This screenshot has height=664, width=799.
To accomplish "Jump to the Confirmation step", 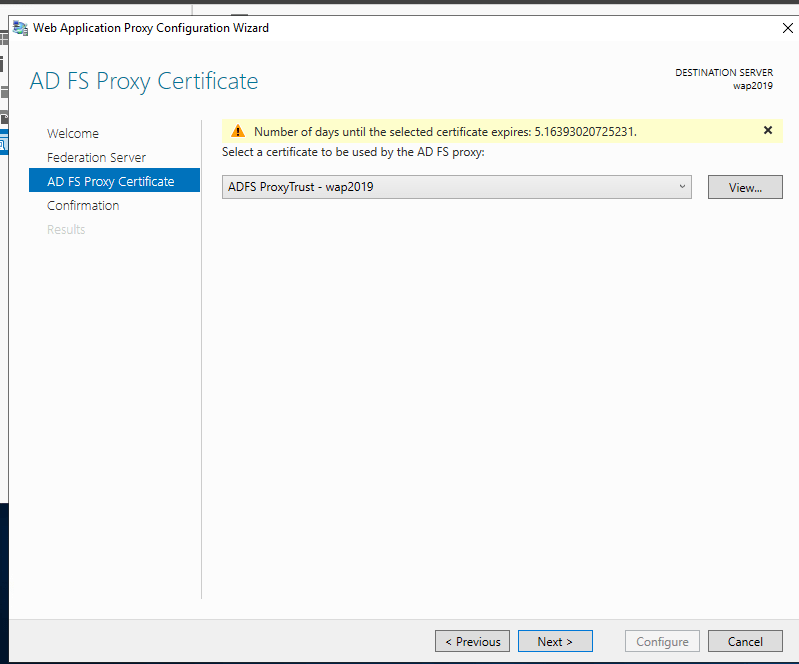I will pyautogui.click(x=83, y=205).
